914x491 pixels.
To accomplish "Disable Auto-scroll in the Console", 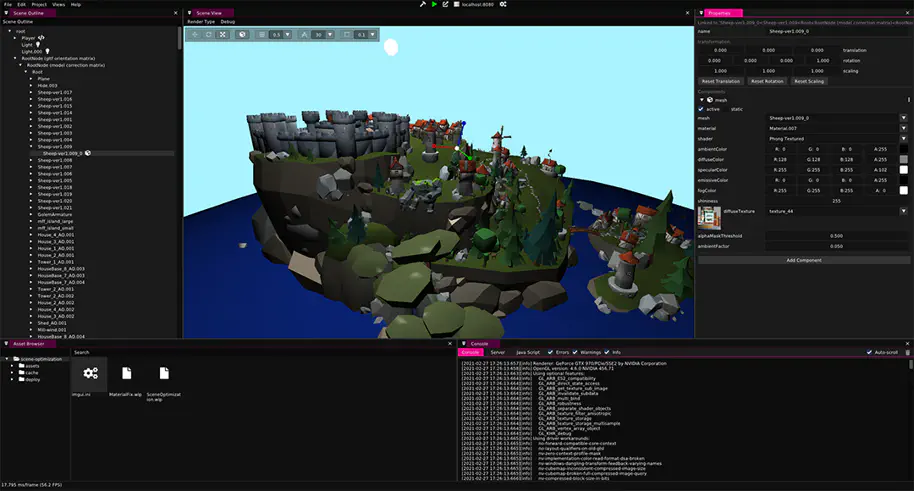I will tap(869, 352).
